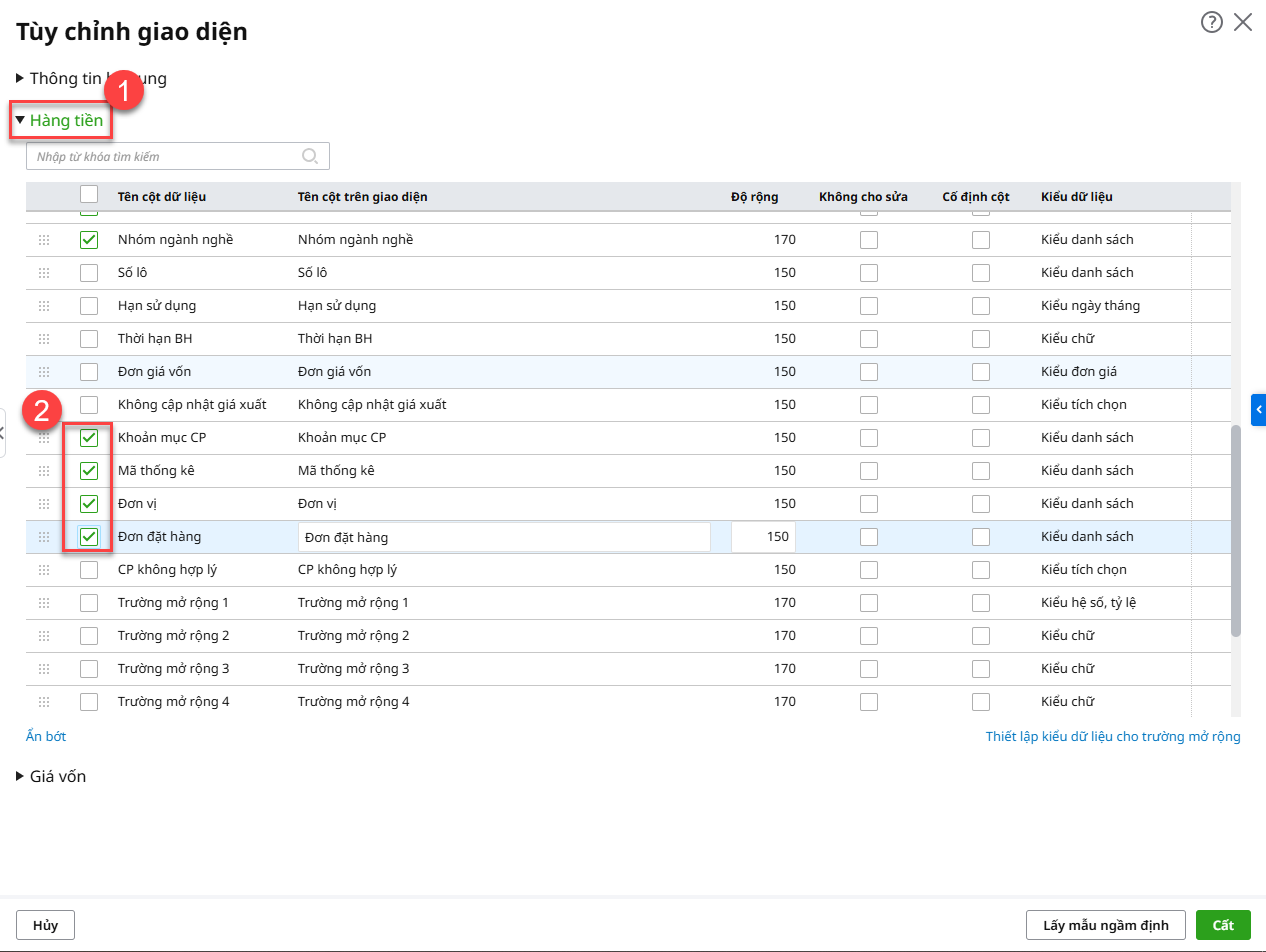
Task: Click drag handle for Trường mở rộng 1
Action: (44, 603)
